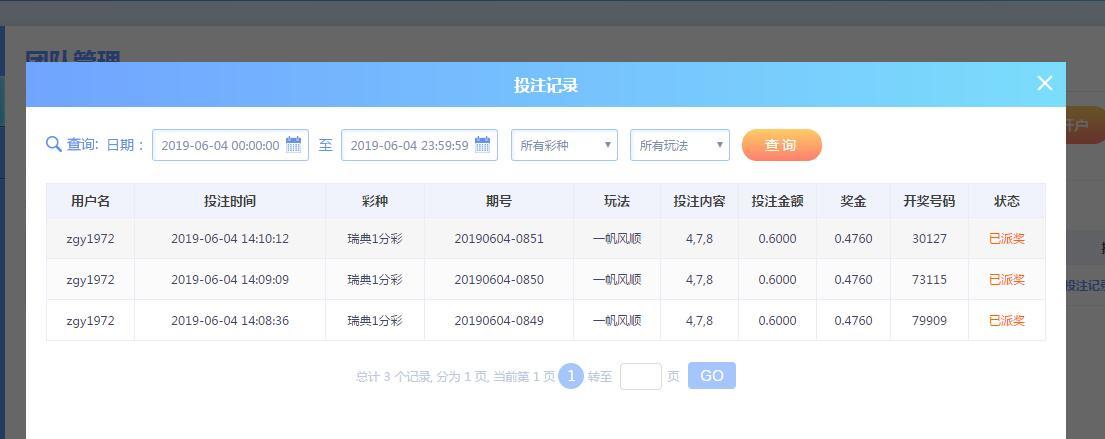Click the orange 查询 button

[x=782, y=145]
